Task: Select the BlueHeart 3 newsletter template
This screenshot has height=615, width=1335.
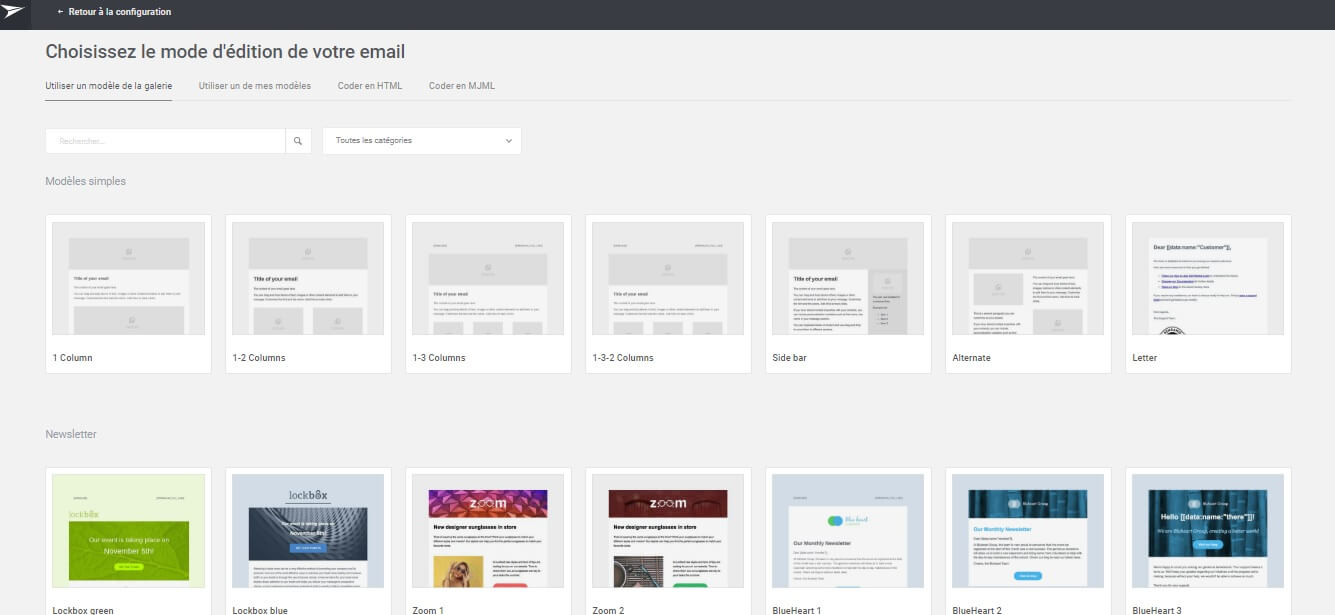Action: click(1208, 531)
